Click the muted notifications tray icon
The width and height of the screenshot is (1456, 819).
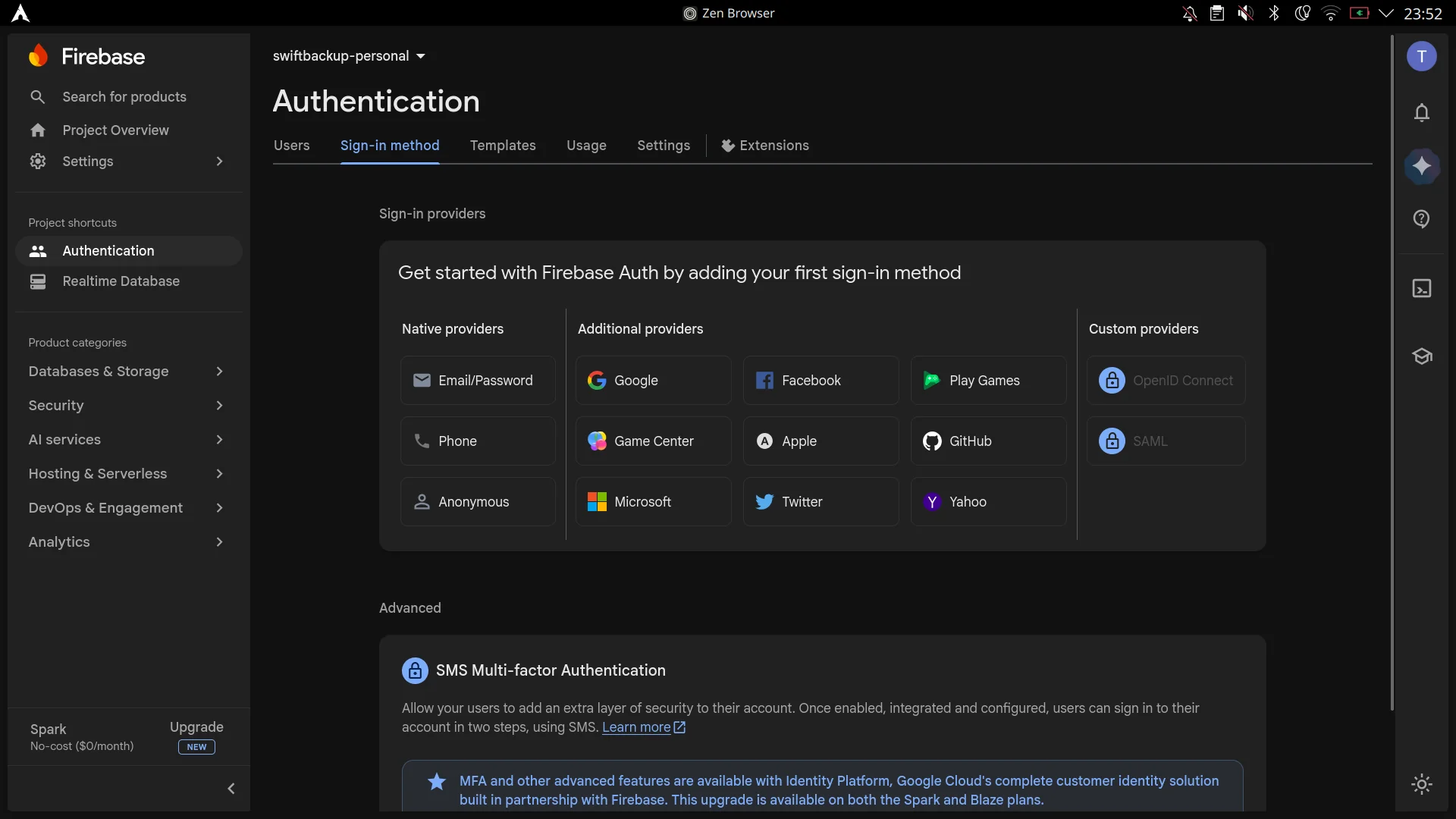[1190, 14]
